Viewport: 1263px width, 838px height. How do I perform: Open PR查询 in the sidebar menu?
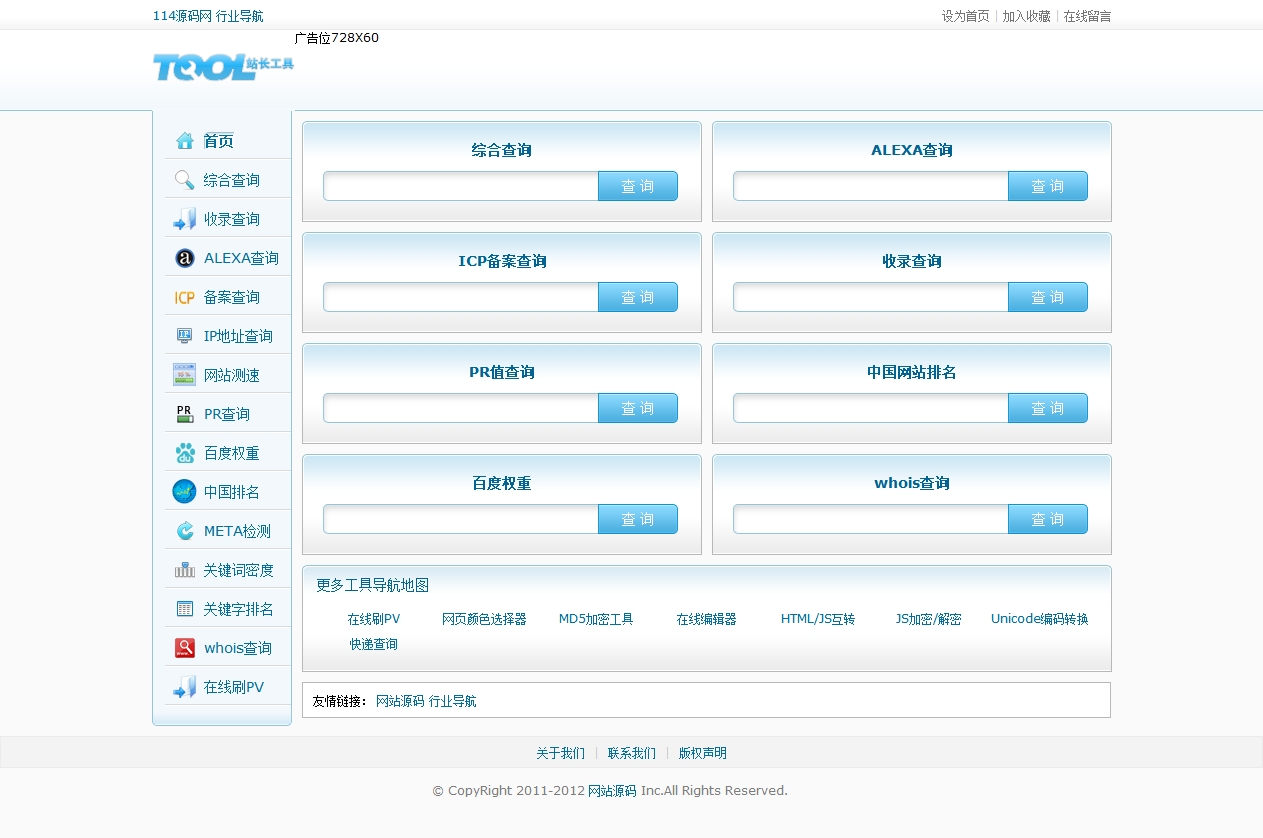[x=227, y=414]
